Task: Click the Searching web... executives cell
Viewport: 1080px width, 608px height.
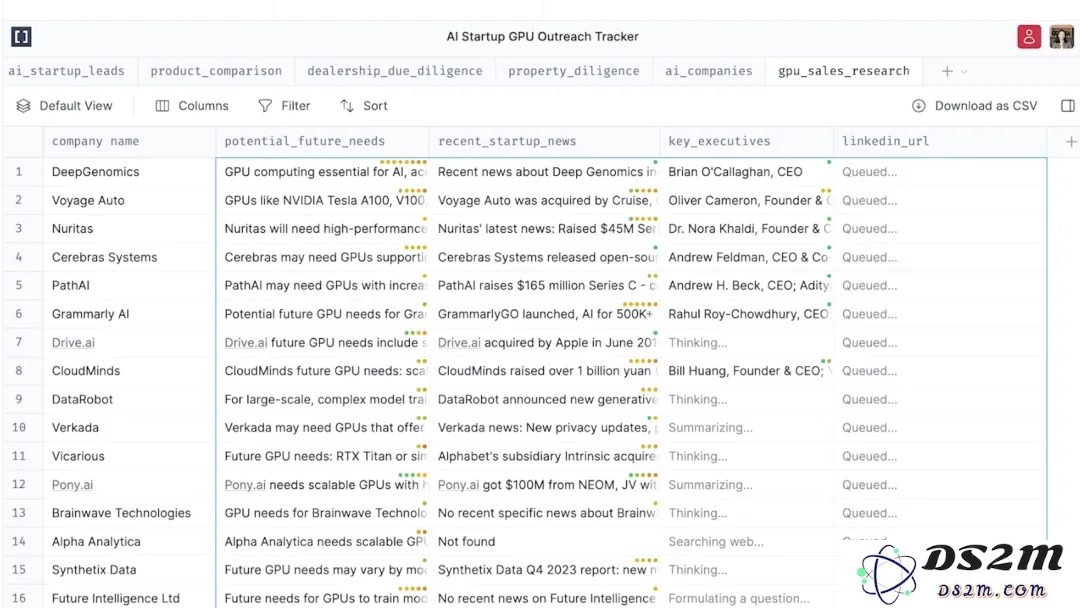Action: (747, 541)
